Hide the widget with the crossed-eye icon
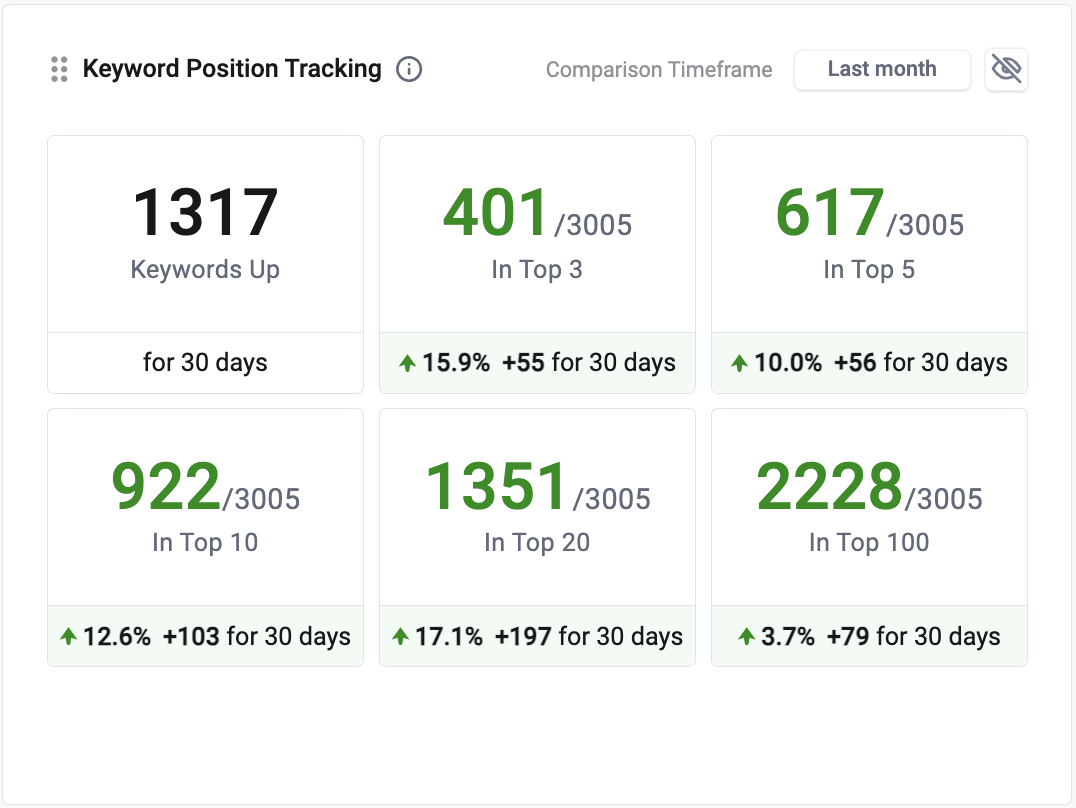1076x808 pixels. coord(1006,69)
